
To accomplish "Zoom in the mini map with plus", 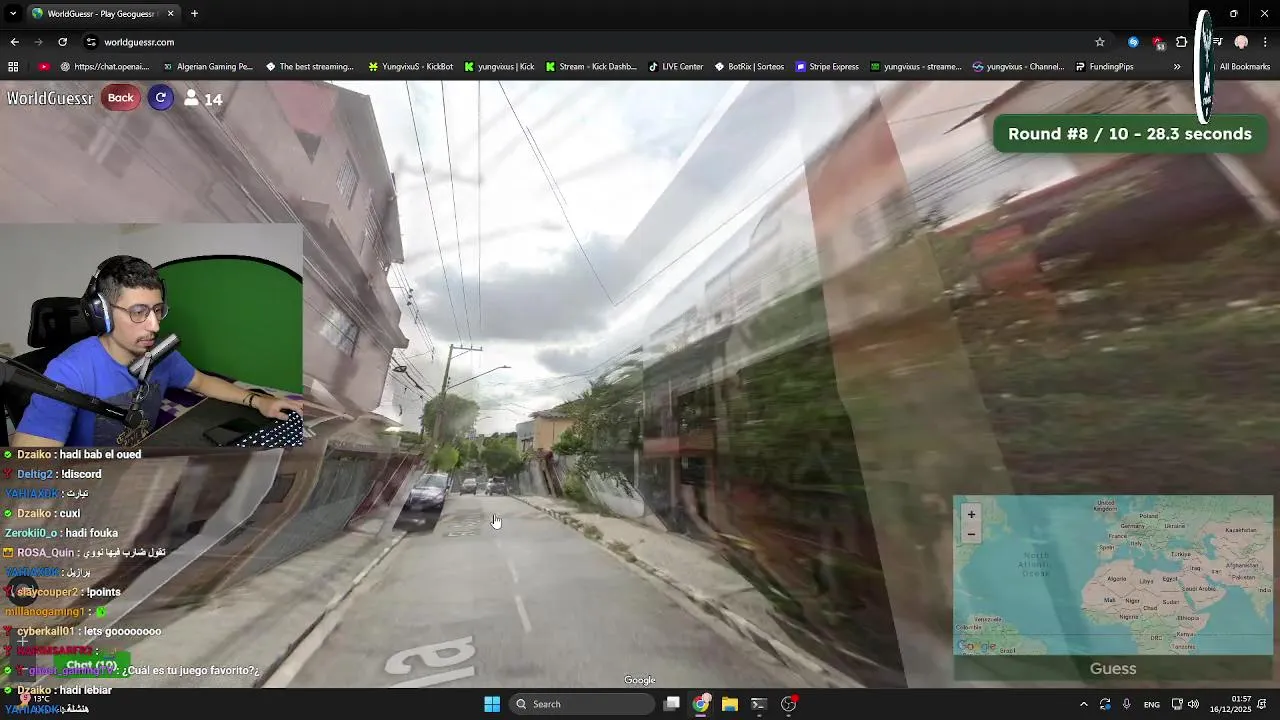I will pyautogui.click(x=971, y=514).
